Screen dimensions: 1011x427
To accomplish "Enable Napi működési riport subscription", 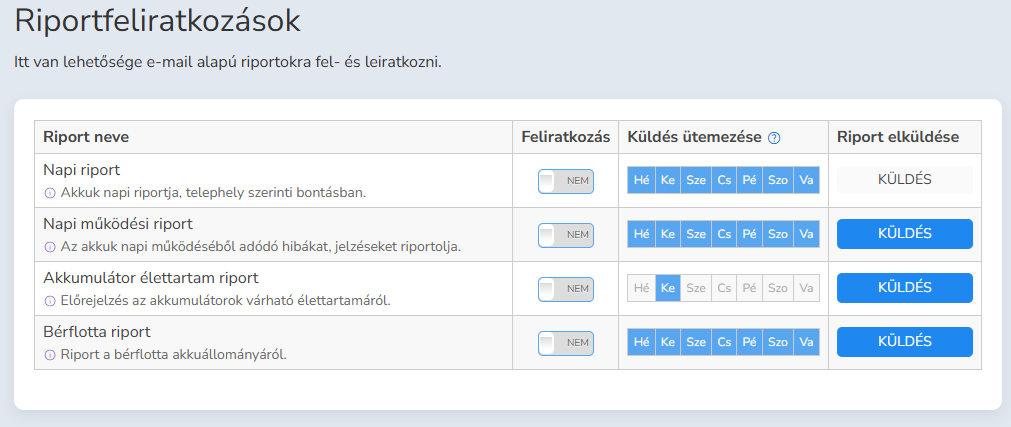I will 566,235.
